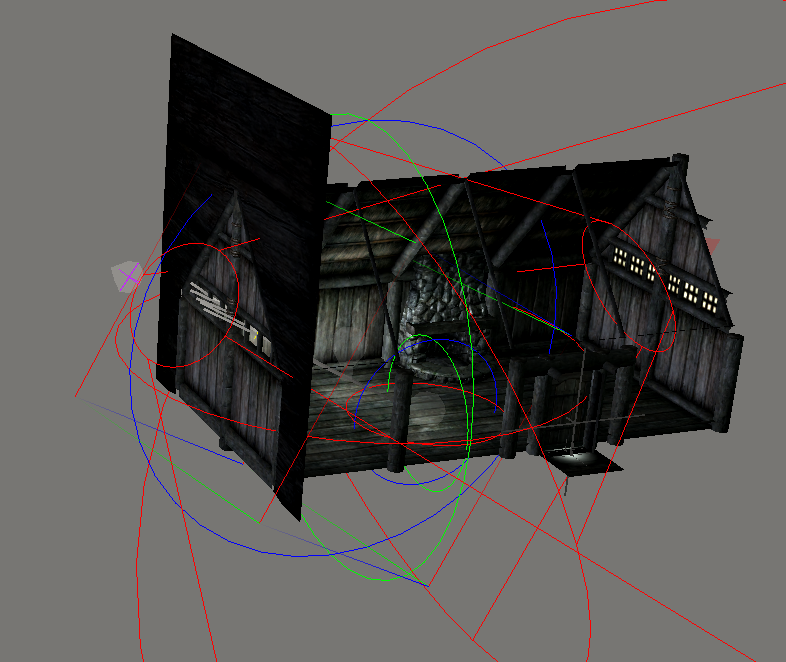The height and width of the screenshot is (662, 786).
Task: Click the red triangle marker beside right gable
Action: click(x=712, y=244)
